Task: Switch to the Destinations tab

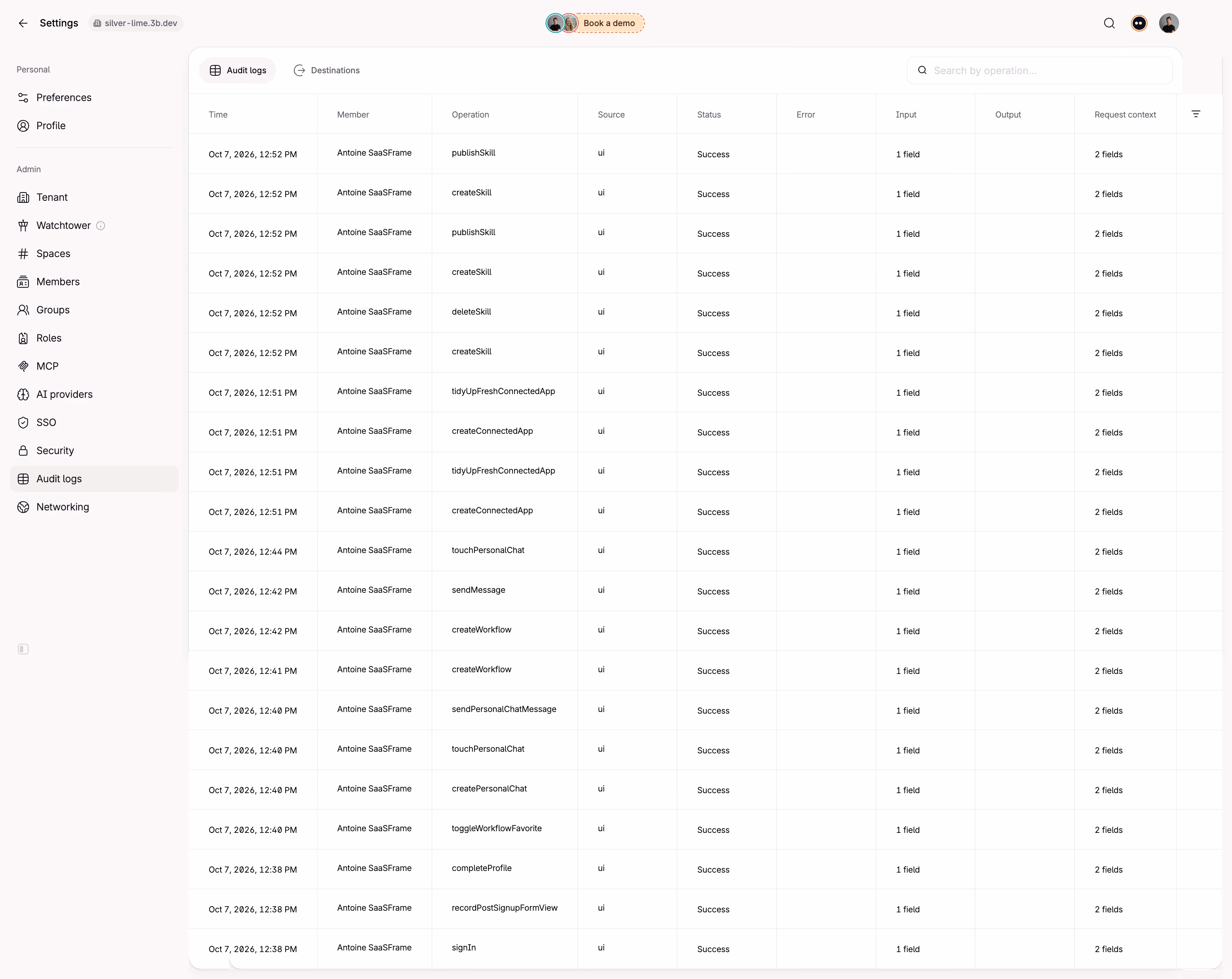Action: (327, 70)
